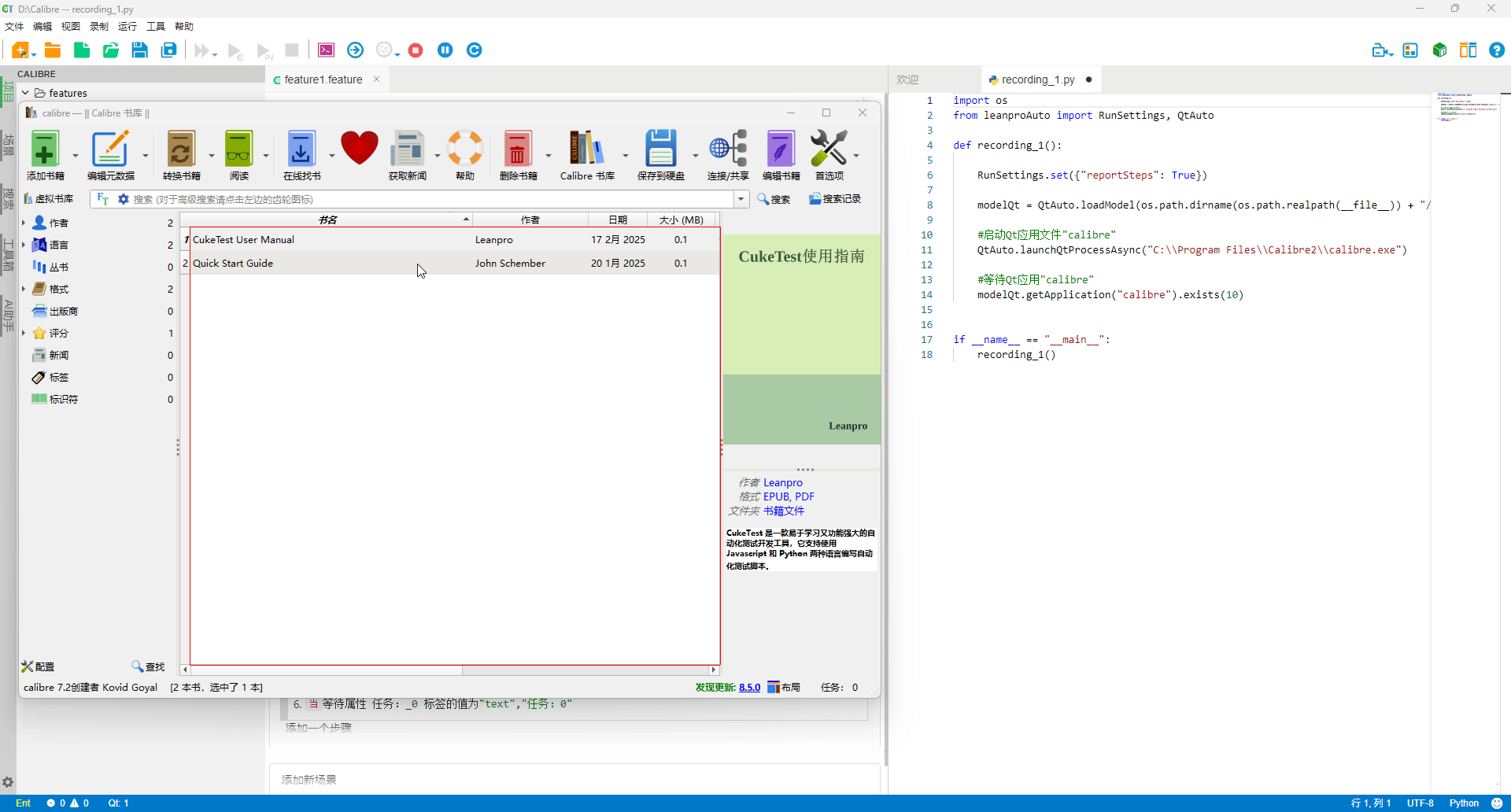The height and width of the screenshot is (812, 1511).
Task: Open the 运行 menu
Action: 127,27
